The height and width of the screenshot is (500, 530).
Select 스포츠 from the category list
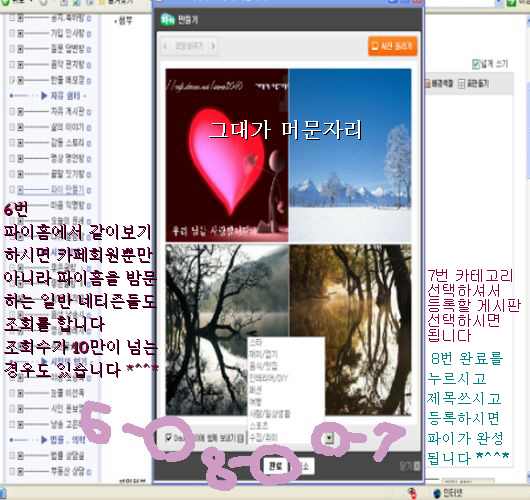click(x=259, y=426)
